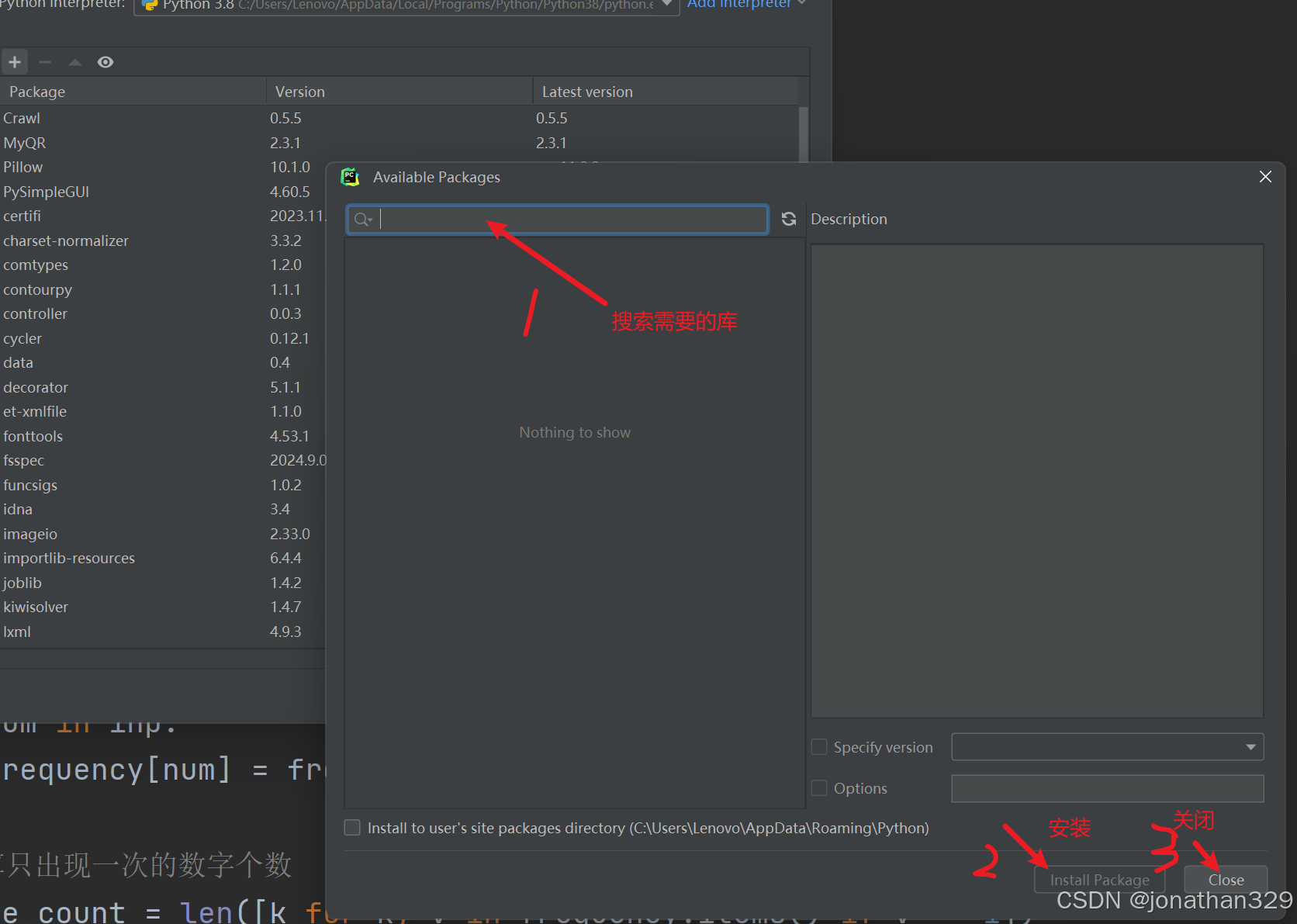Screen dimensions: 1297x924
Task: Open the Specify version dropdown
Action: click(x=1108, y=747)
